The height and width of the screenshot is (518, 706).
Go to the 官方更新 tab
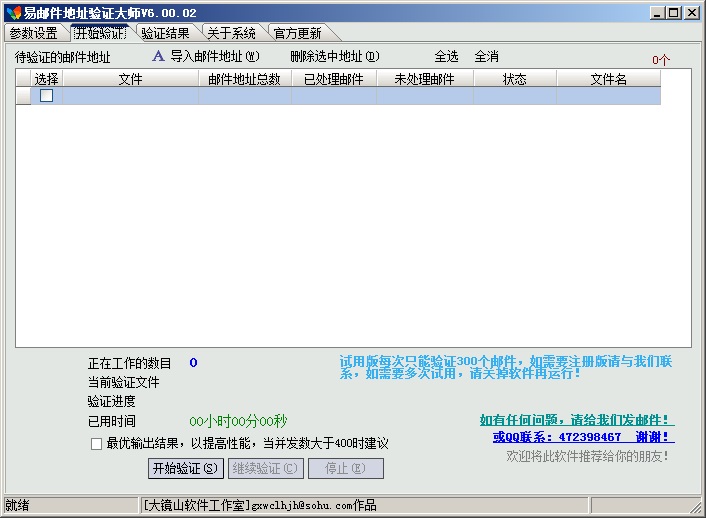(298, 33)
